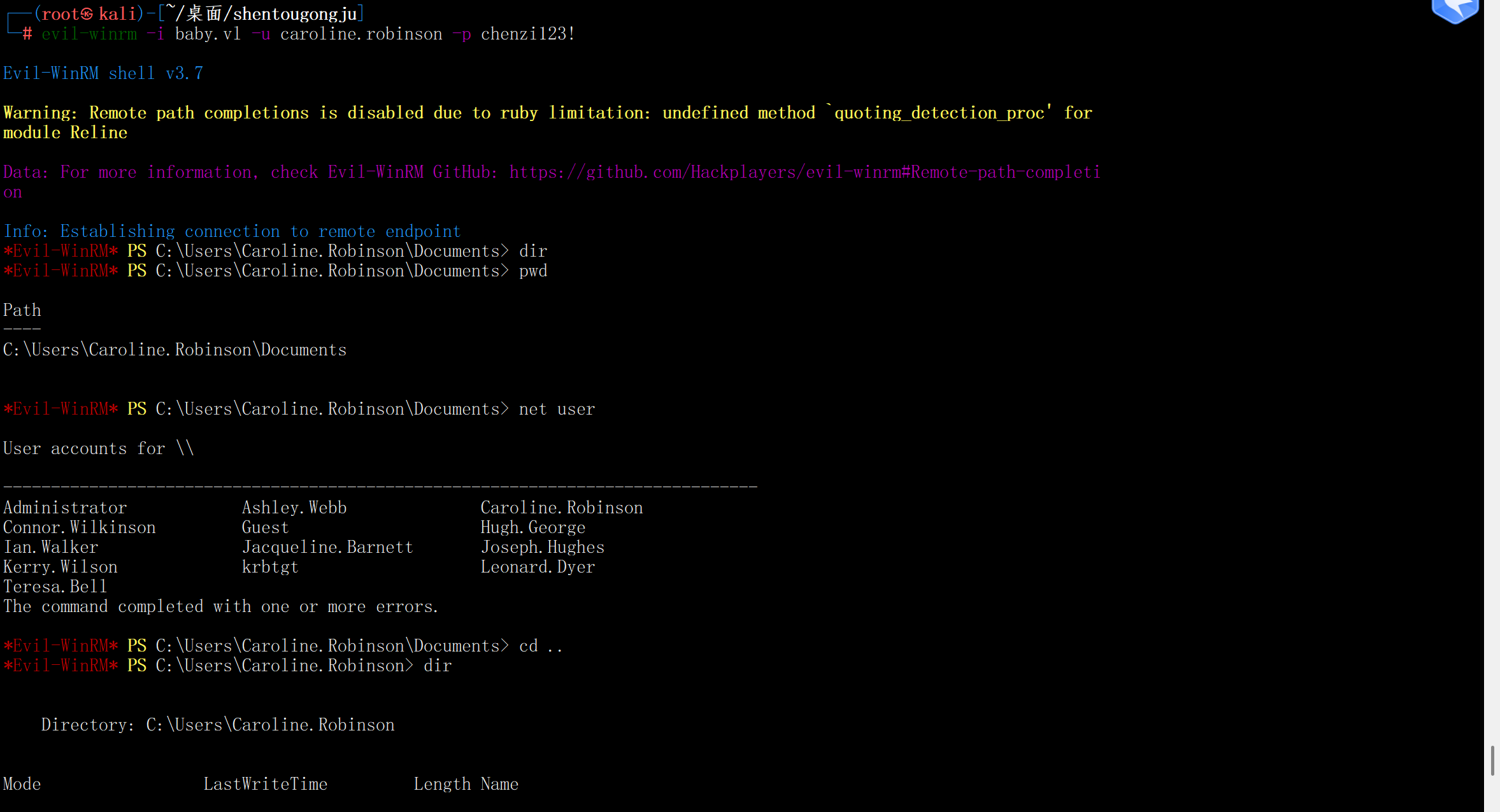Click the 'Evil-WinRM shell v3.7' banner
The width and height of the screenshot is (1500, 812).
pyautogui.click(x=103, y=73)
